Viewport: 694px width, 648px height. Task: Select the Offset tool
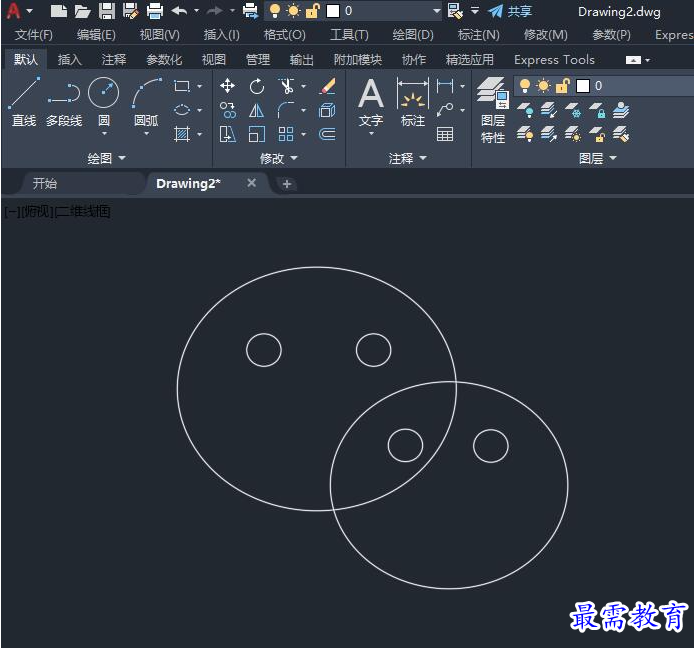pos(327,134)
